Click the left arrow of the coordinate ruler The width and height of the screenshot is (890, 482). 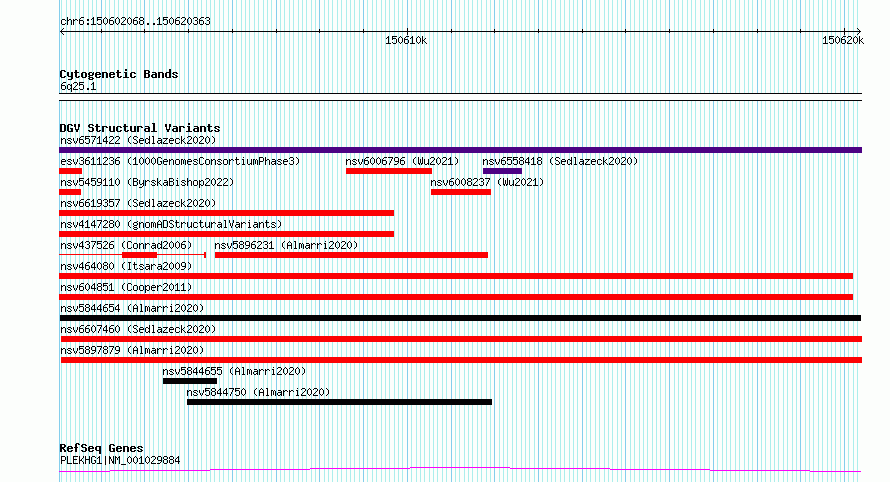click(62, 31)
